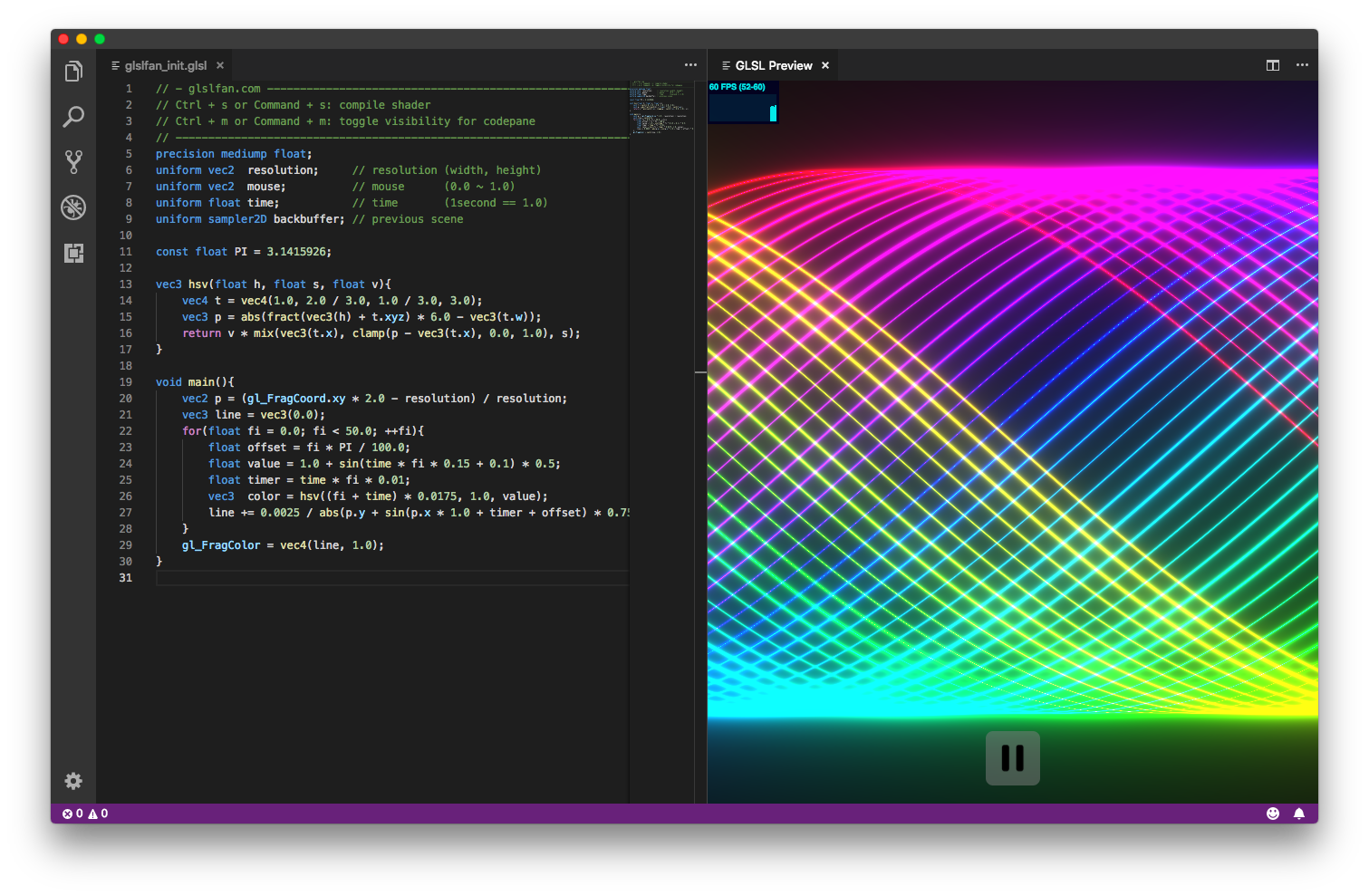This screenshot has width=1369, height=896.
Task: Pause the shader preview animation
Action: [1012, 758]
